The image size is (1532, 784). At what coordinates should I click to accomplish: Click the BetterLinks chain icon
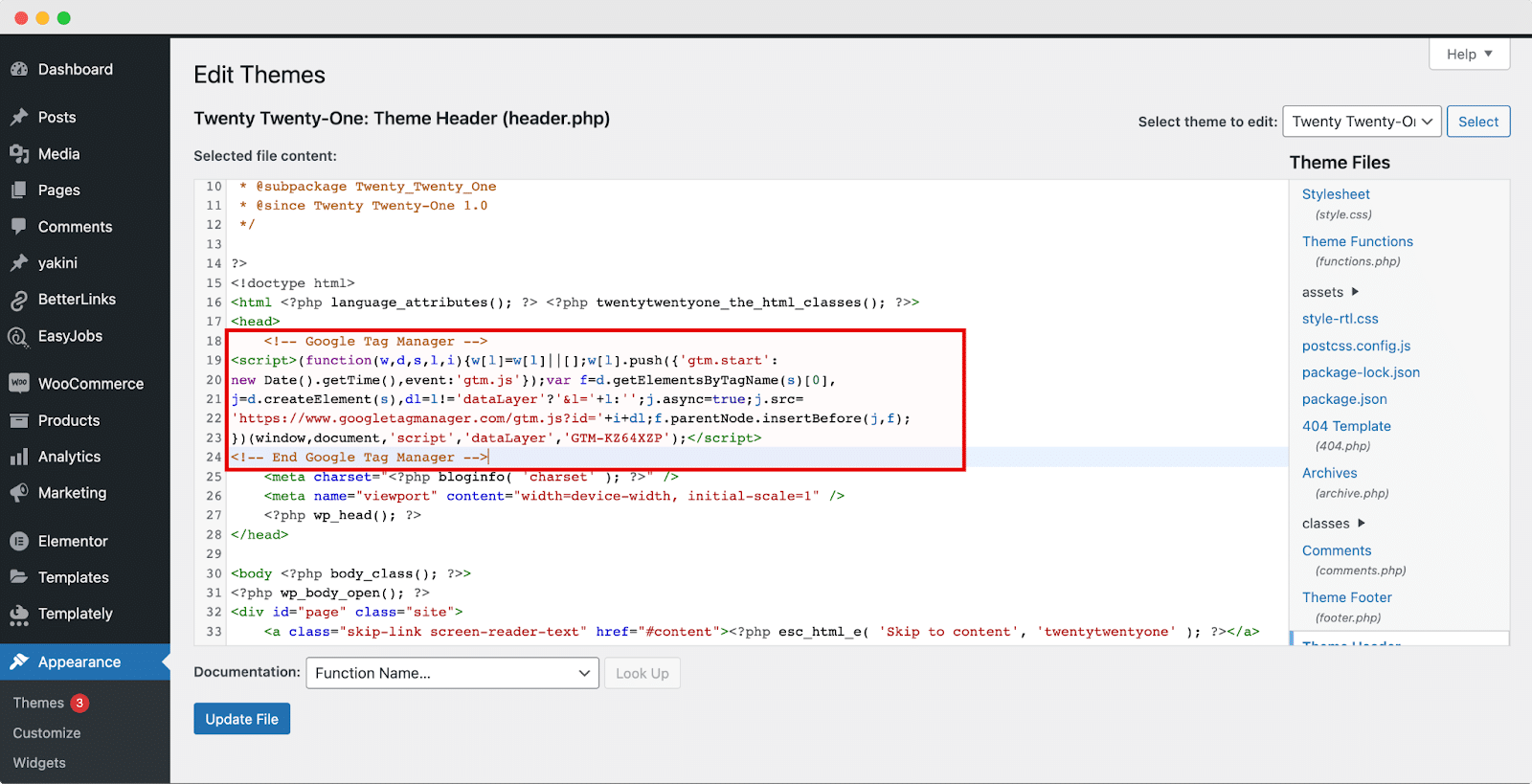(x=19, y=300)
